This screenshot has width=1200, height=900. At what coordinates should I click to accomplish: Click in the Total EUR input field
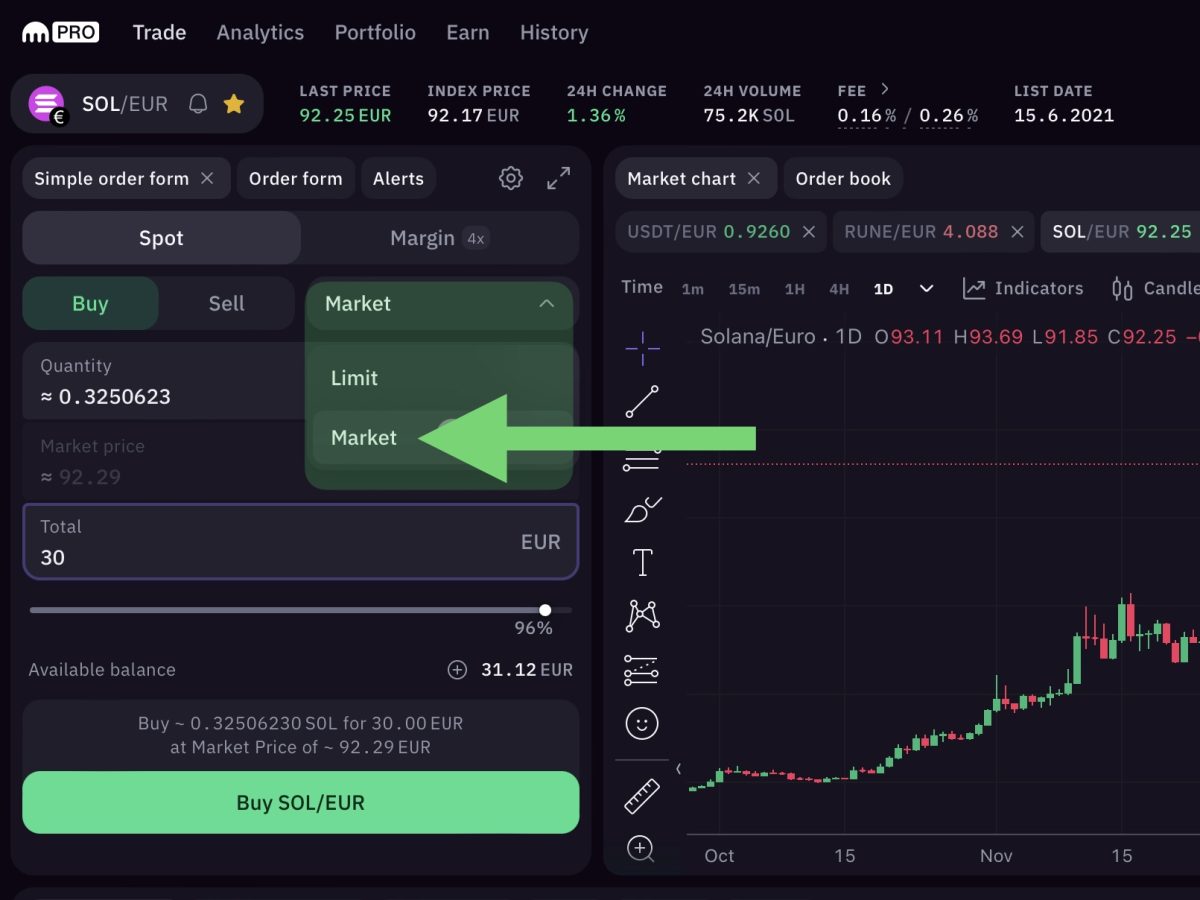pyautogui.click(x=301, y=542)
